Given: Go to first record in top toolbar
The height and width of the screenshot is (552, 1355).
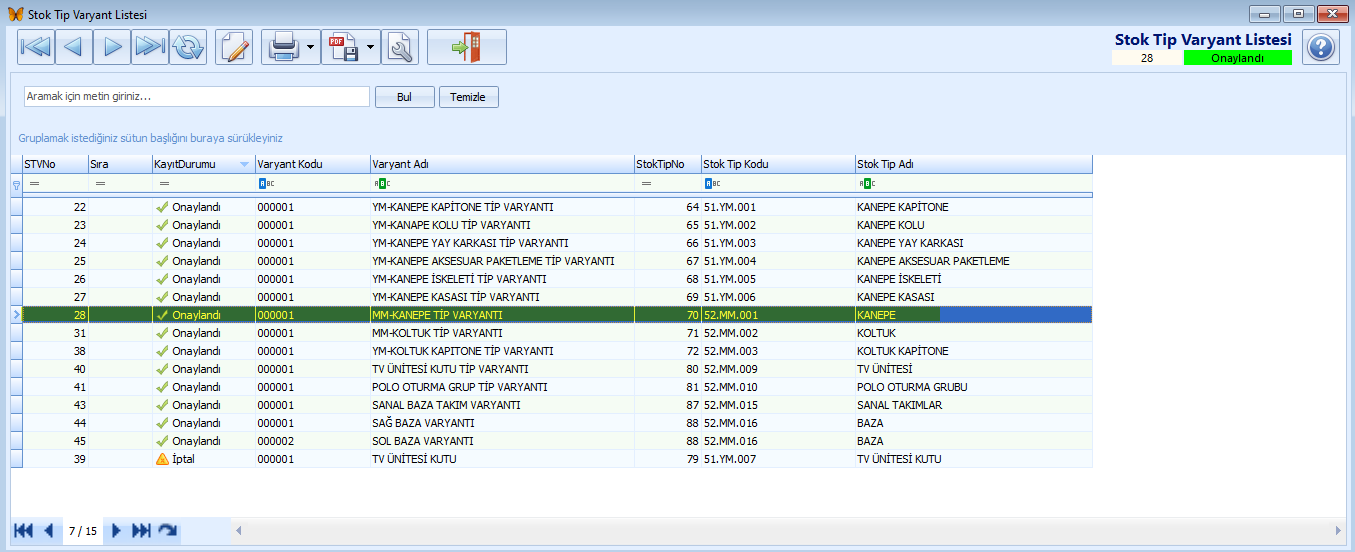Looking at the screenshot, I should click(x=36, y=47).
